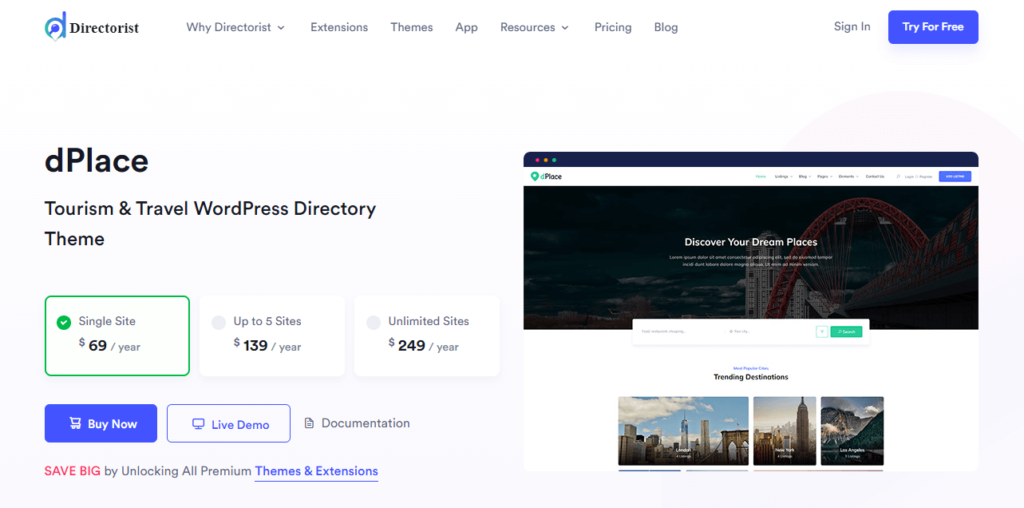Click the Documentation file icon
Image resolution: width=1024 pixels, height=508 pixels.
[310, 423]
